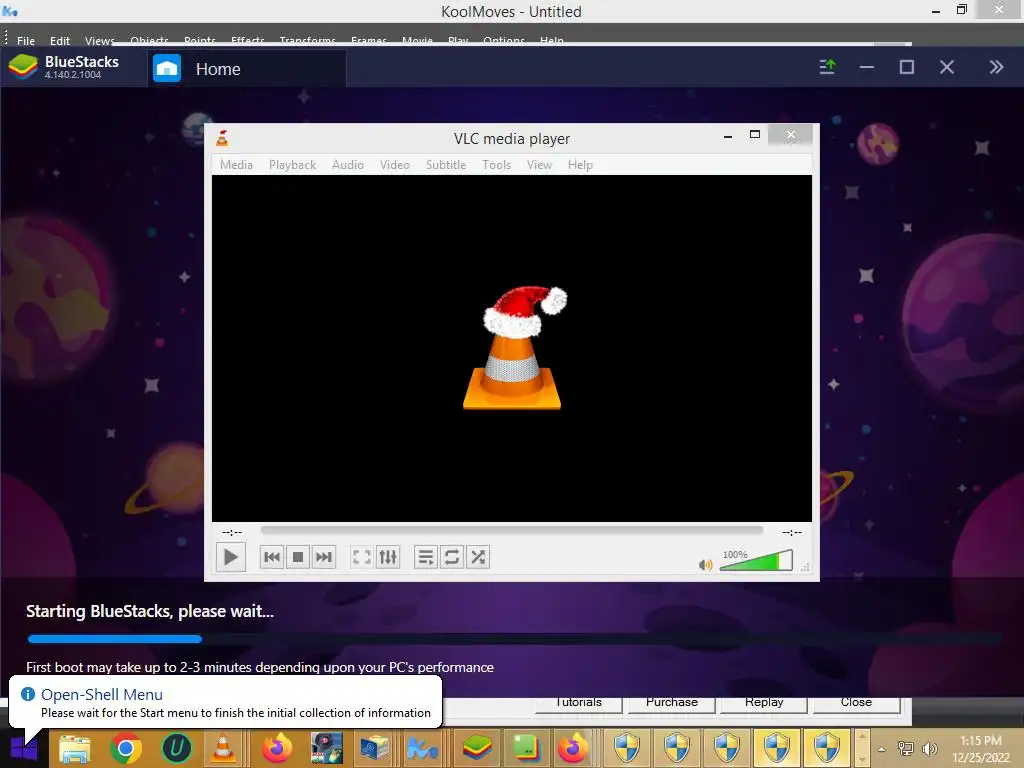The image size is (1024, 768).
Task: Click taskbar overflow scroll down arrow
Action: 862,760
